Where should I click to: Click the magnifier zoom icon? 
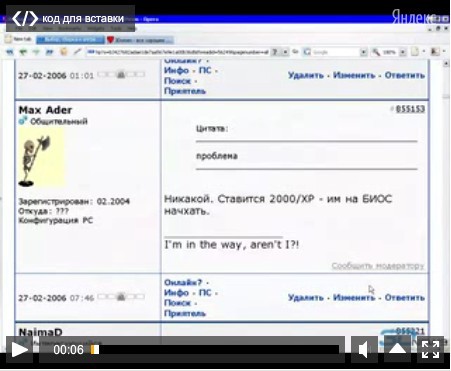click(376, 52)
